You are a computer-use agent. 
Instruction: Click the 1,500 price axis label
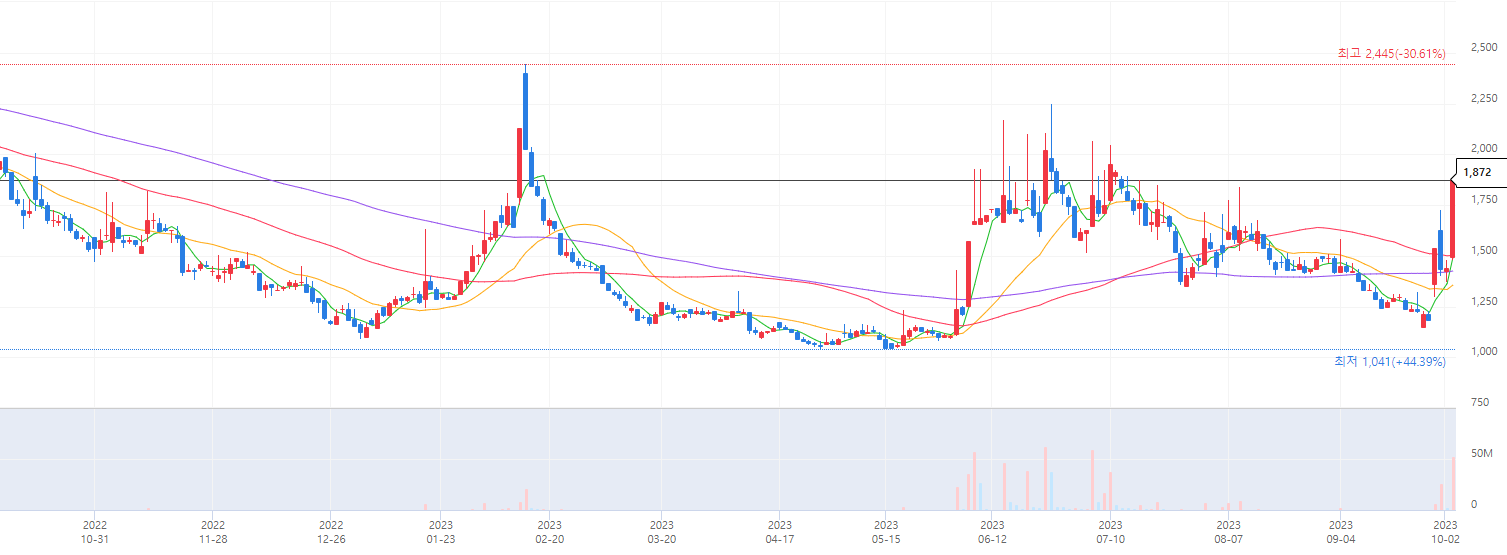(1484, 250)
